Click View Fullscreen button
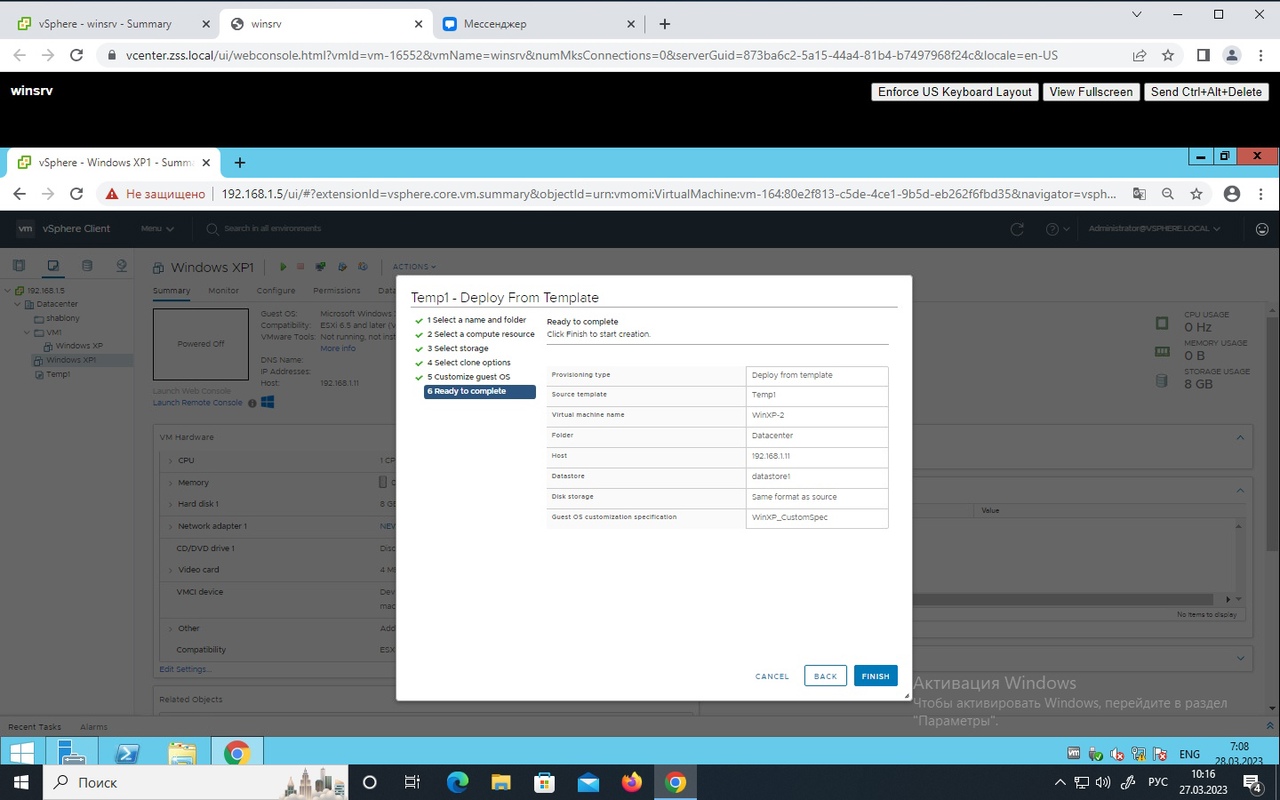1280x800 pixels. 1091,91
